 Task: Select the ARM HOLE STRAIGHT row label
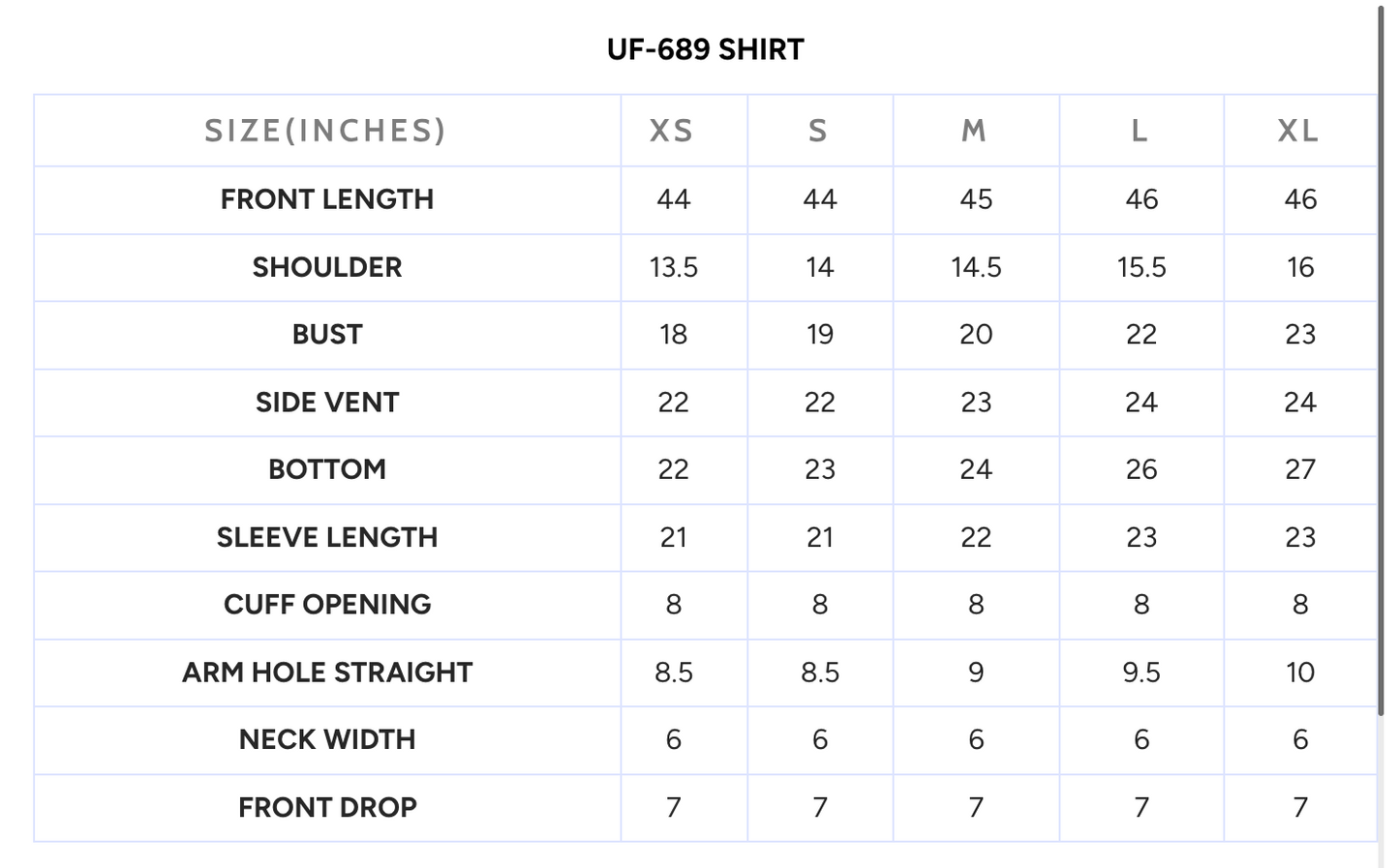coord(327,673)
